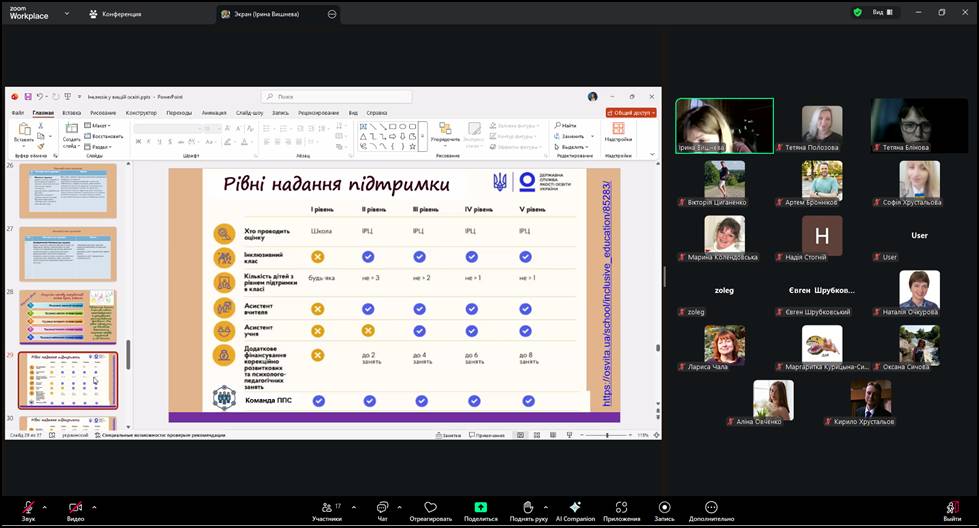Turn on camera with Видео button
Screen dimensions: 979x528
pos(75,508)
